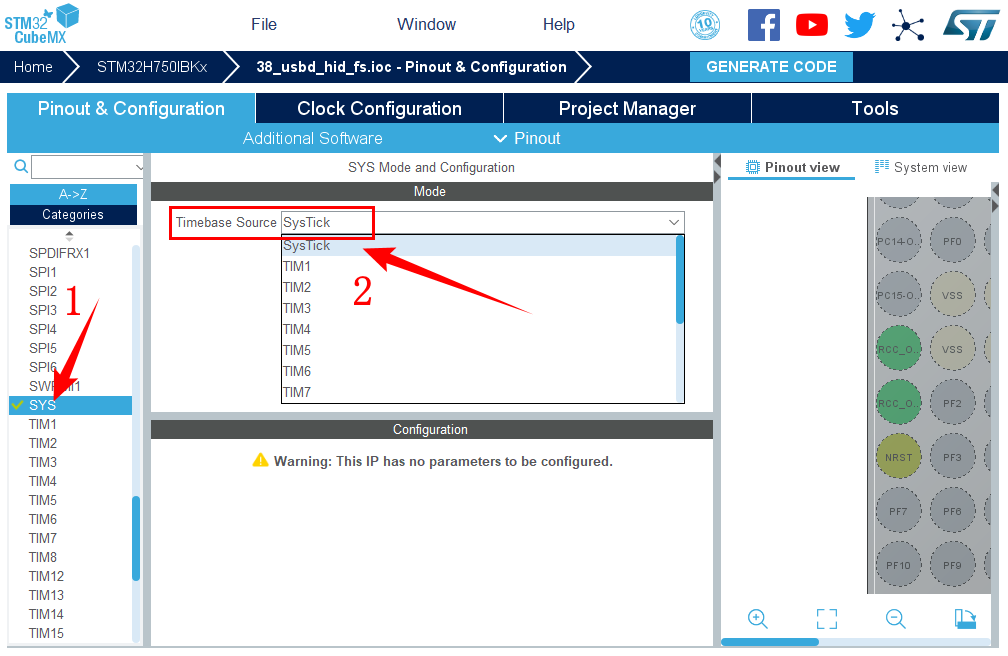Click the Additional Software link
This screenshot has height=656, width=1008.
pos(312,138)
